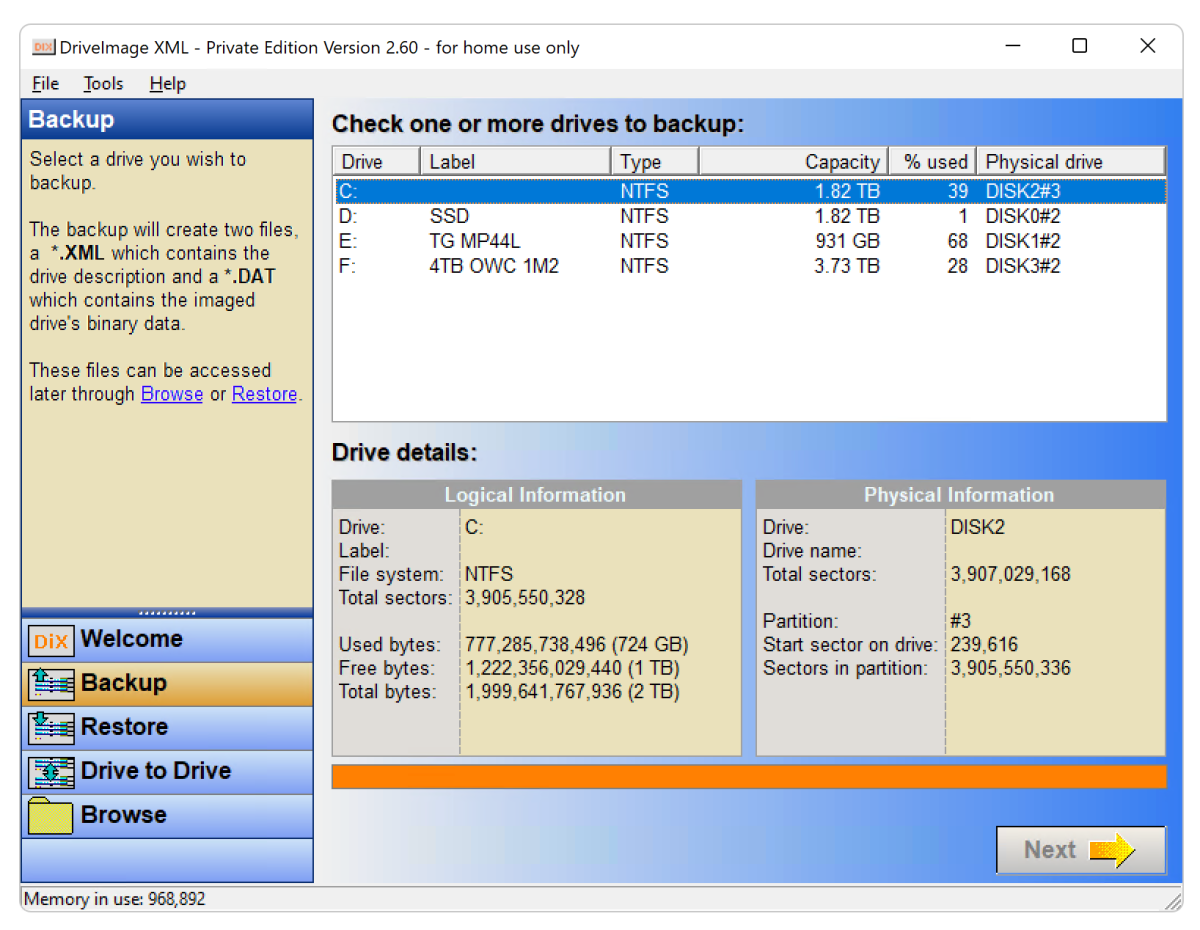Open the Drive to Drive section

point(167,772)
